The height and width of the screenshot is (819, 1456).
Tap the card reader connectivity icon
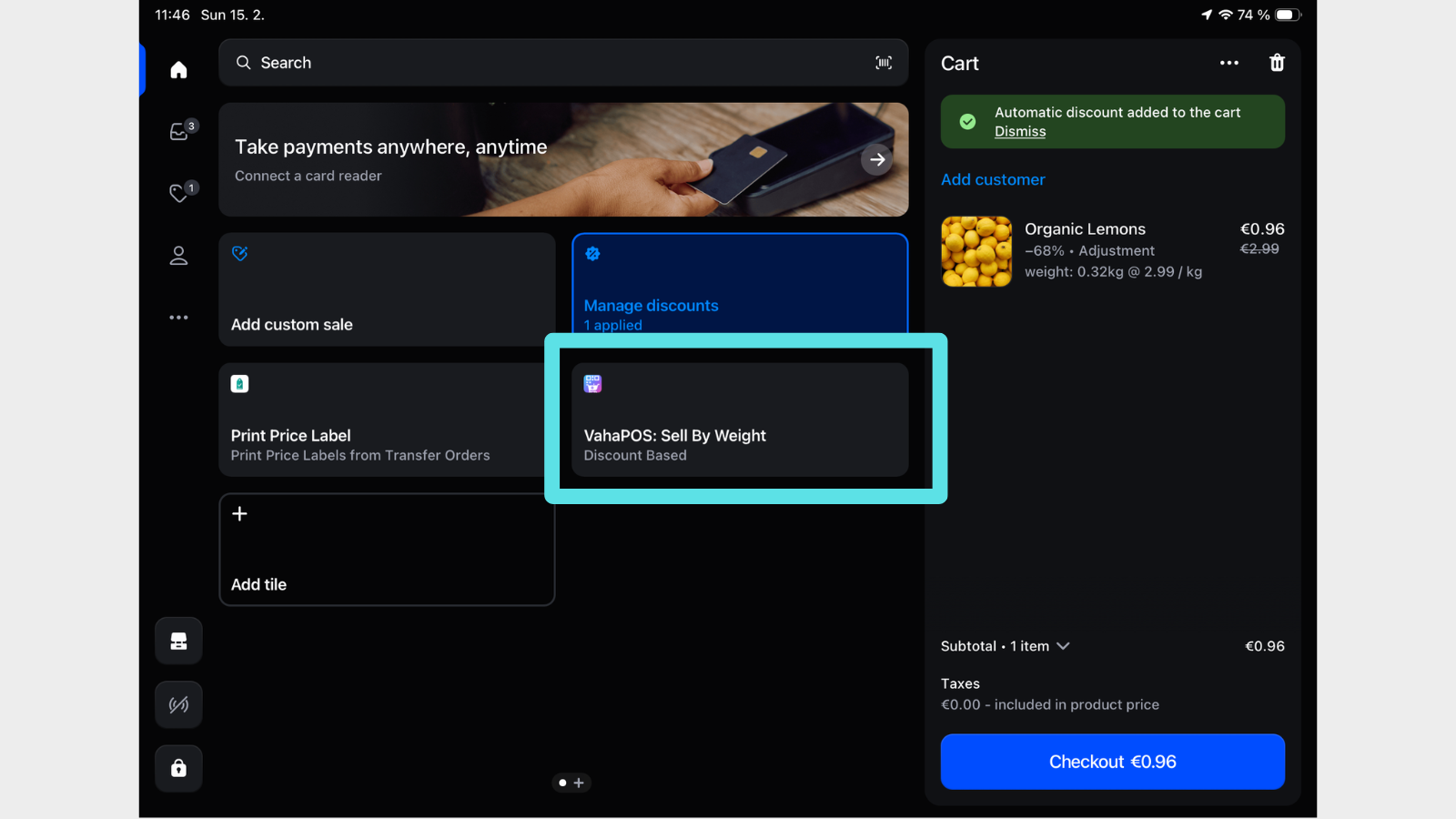coord(178,704)
